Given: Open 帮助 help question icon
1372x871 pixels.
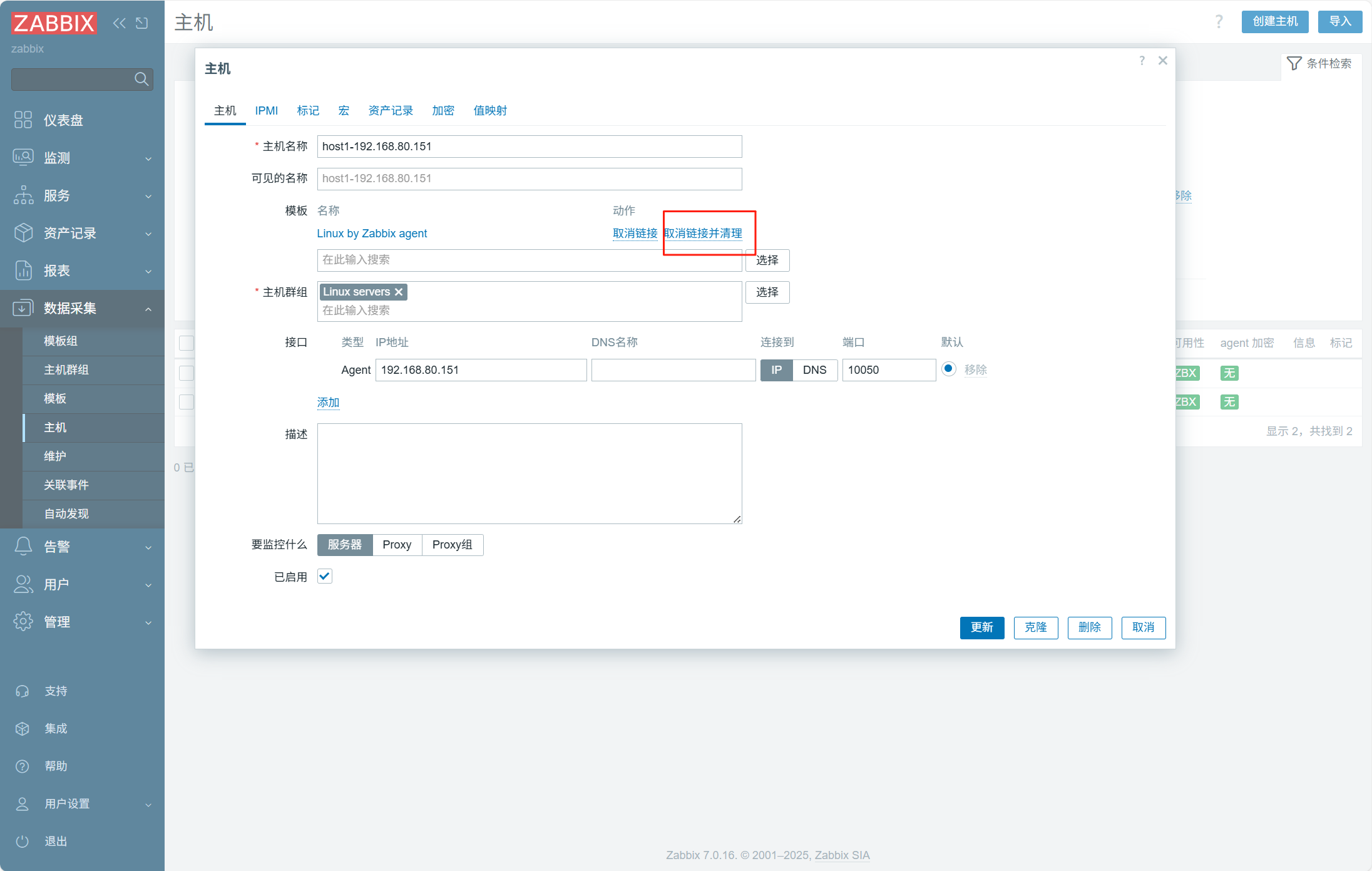Looking at the screenshot, I should (x=23, y=766).
